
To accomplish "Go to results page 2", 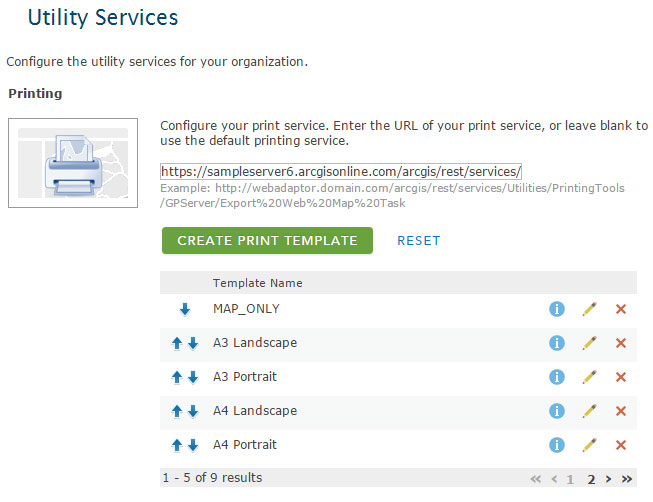I will click(591, 479).
